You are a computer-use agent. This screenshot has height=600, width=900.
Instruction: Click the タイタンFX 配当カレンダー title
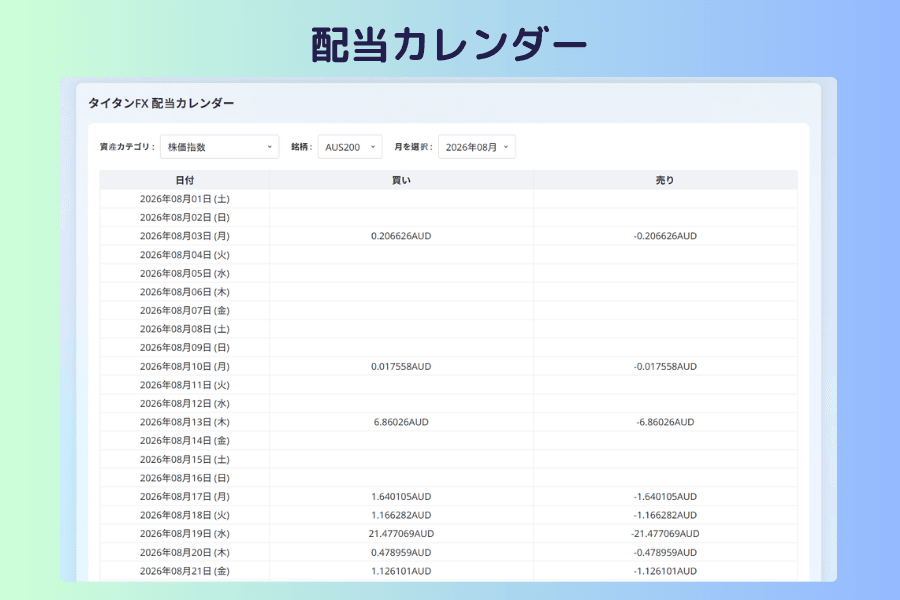click(161, 103)
